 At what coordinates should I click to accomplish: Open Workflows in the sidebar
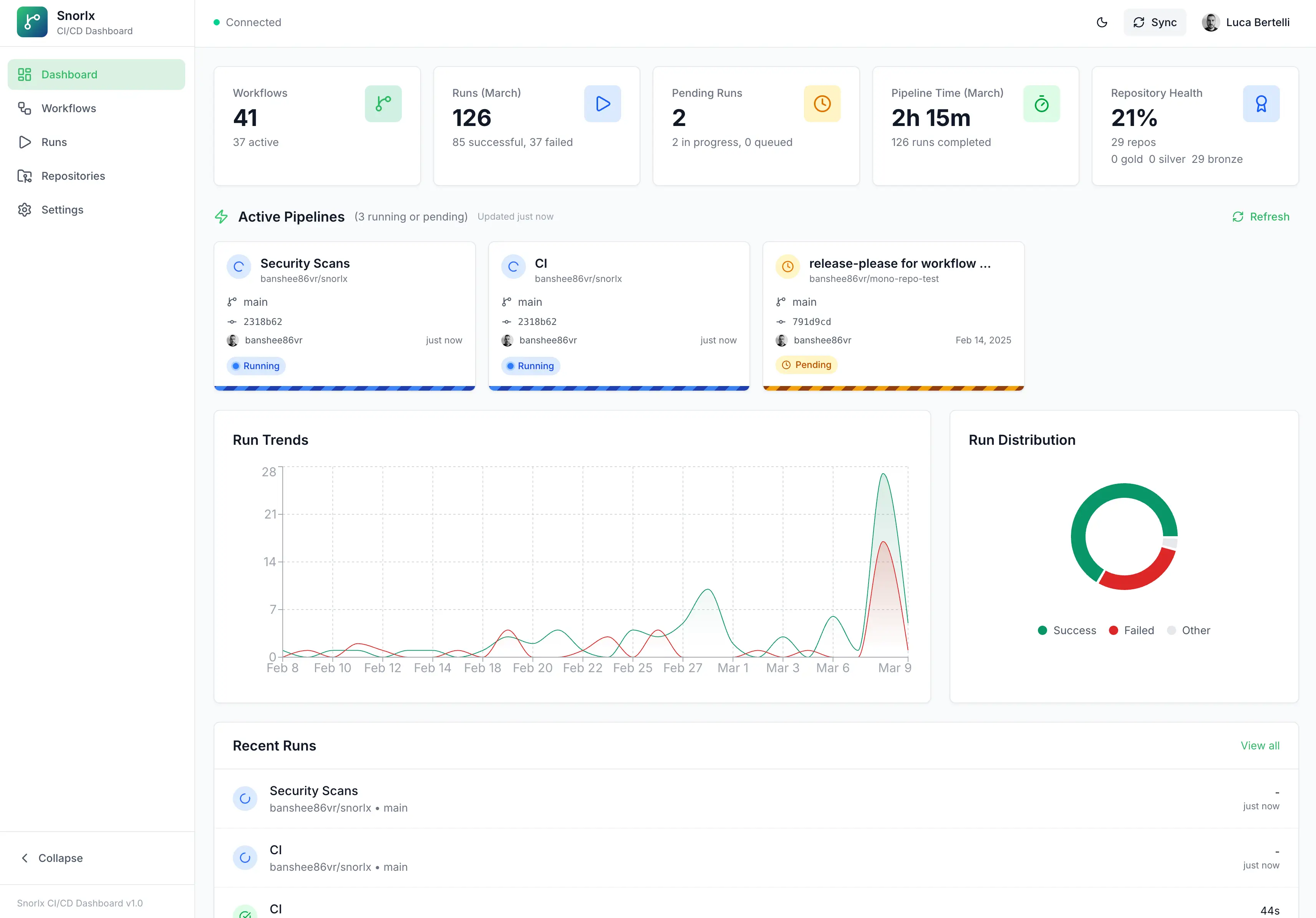click(x=96, y=108)
